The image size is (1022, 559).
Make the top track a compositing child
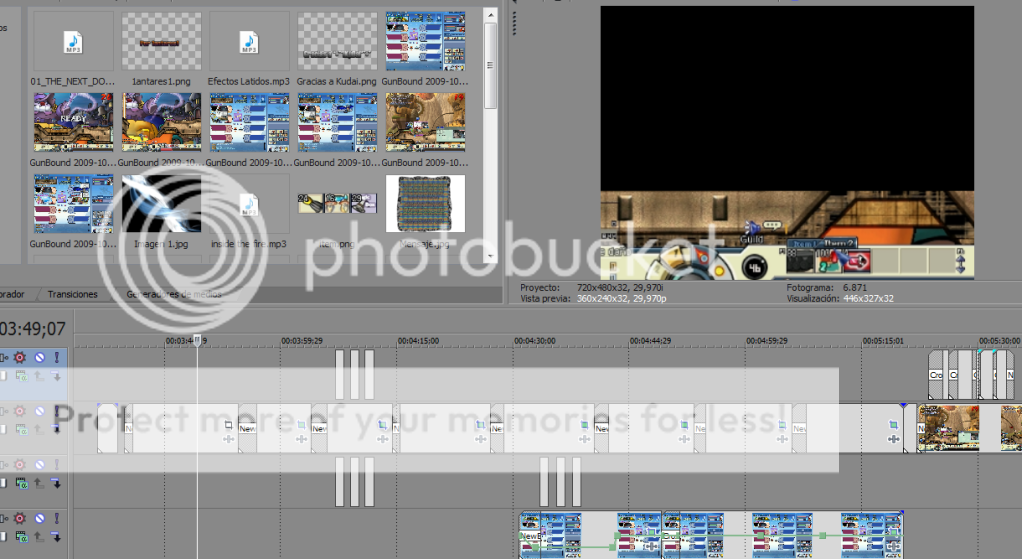[x=56, y=376]
